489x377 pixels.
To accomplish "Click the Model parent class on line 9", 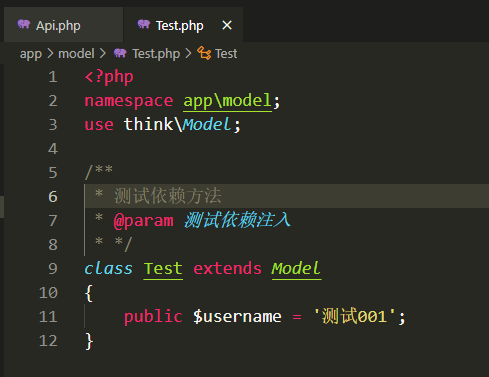I will coord(296,269).
